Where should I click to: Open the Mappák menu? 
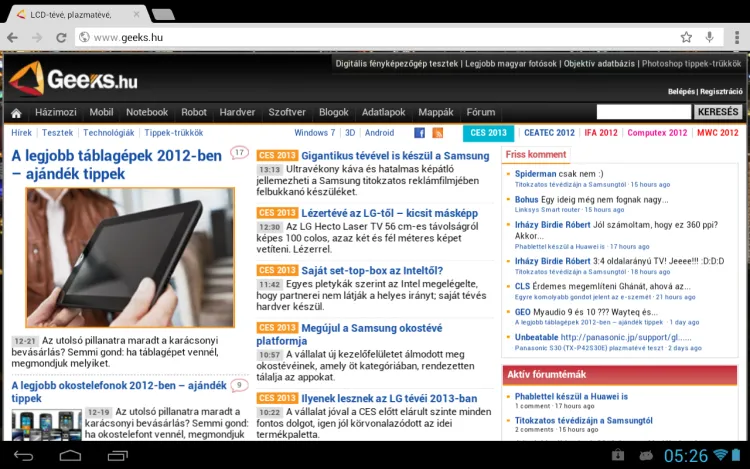click(x=436, y=112)
